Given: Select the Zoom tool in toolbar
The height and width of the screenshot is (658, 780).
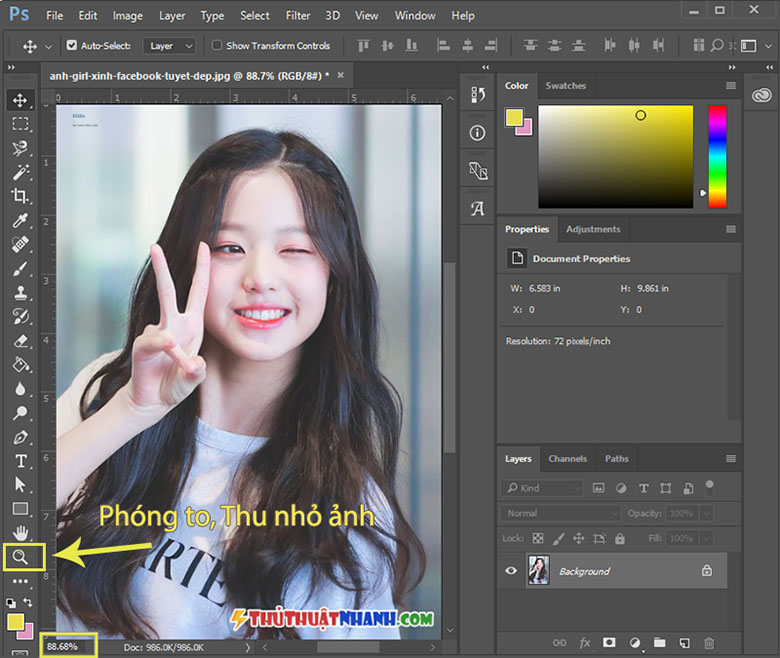Looking at the screenshot, I should 20,557.
